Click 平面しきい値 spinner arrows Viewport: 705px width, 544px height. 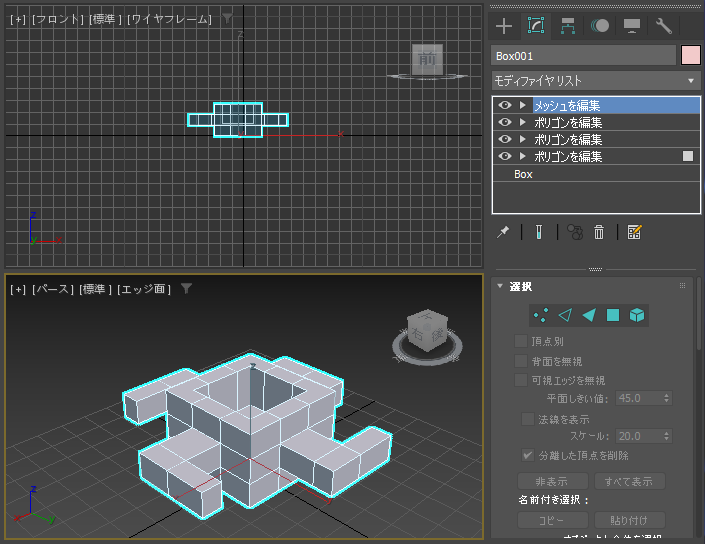click(666, 398)
